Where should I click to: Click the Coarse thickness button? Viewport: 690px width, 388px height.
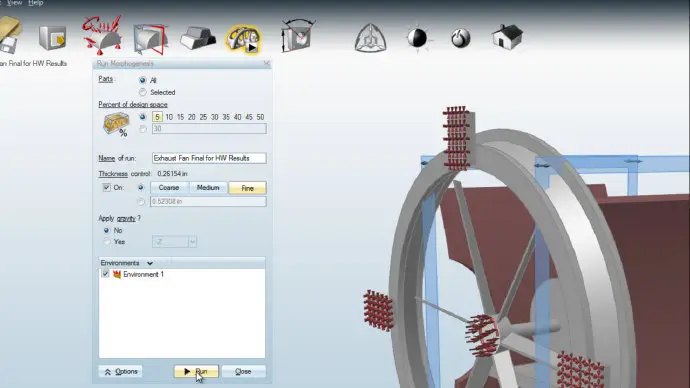click(169, 188)
